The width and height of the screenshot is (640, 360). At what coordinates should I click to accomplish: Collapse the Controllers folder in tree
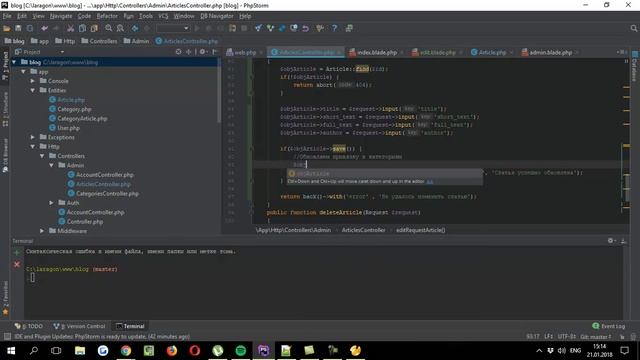point(42,156)
